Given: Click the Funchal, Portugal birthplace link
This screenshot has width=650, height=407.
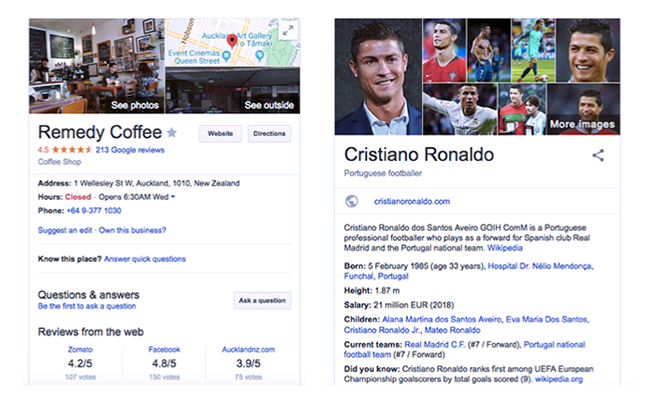Looking at the screenshot, I should [376, 276].
